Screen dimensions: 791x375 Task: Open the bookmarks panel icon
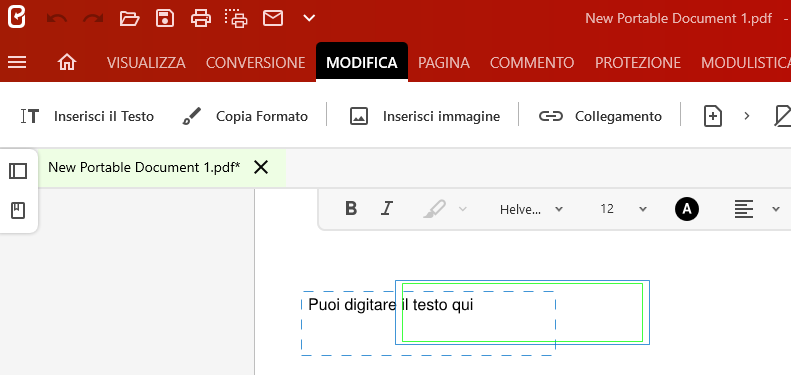coord(18,210)
